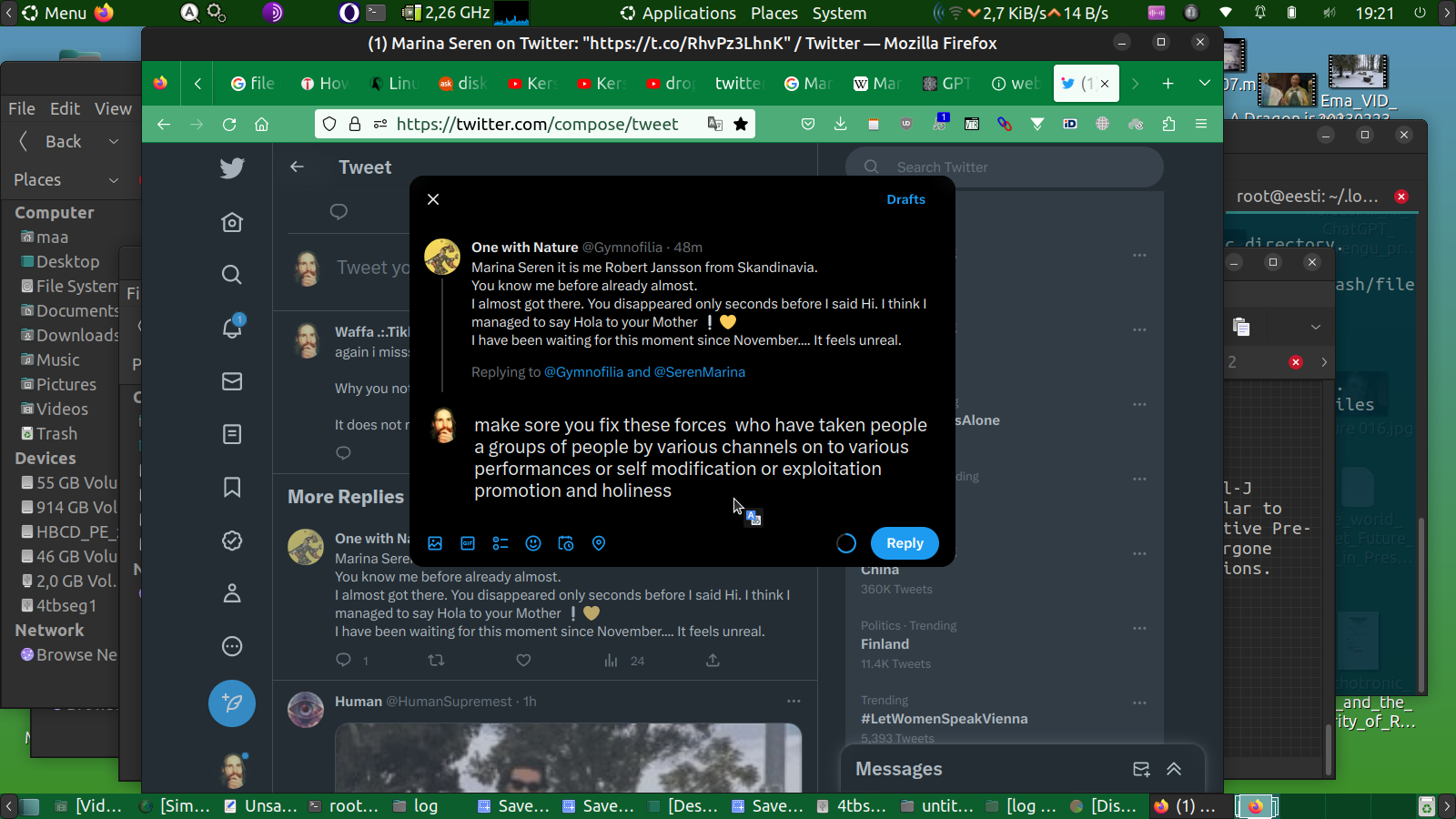Go to Twitter Home in the sidebar
Viewport: 1456px width, 819px height.
click(232, 222)
